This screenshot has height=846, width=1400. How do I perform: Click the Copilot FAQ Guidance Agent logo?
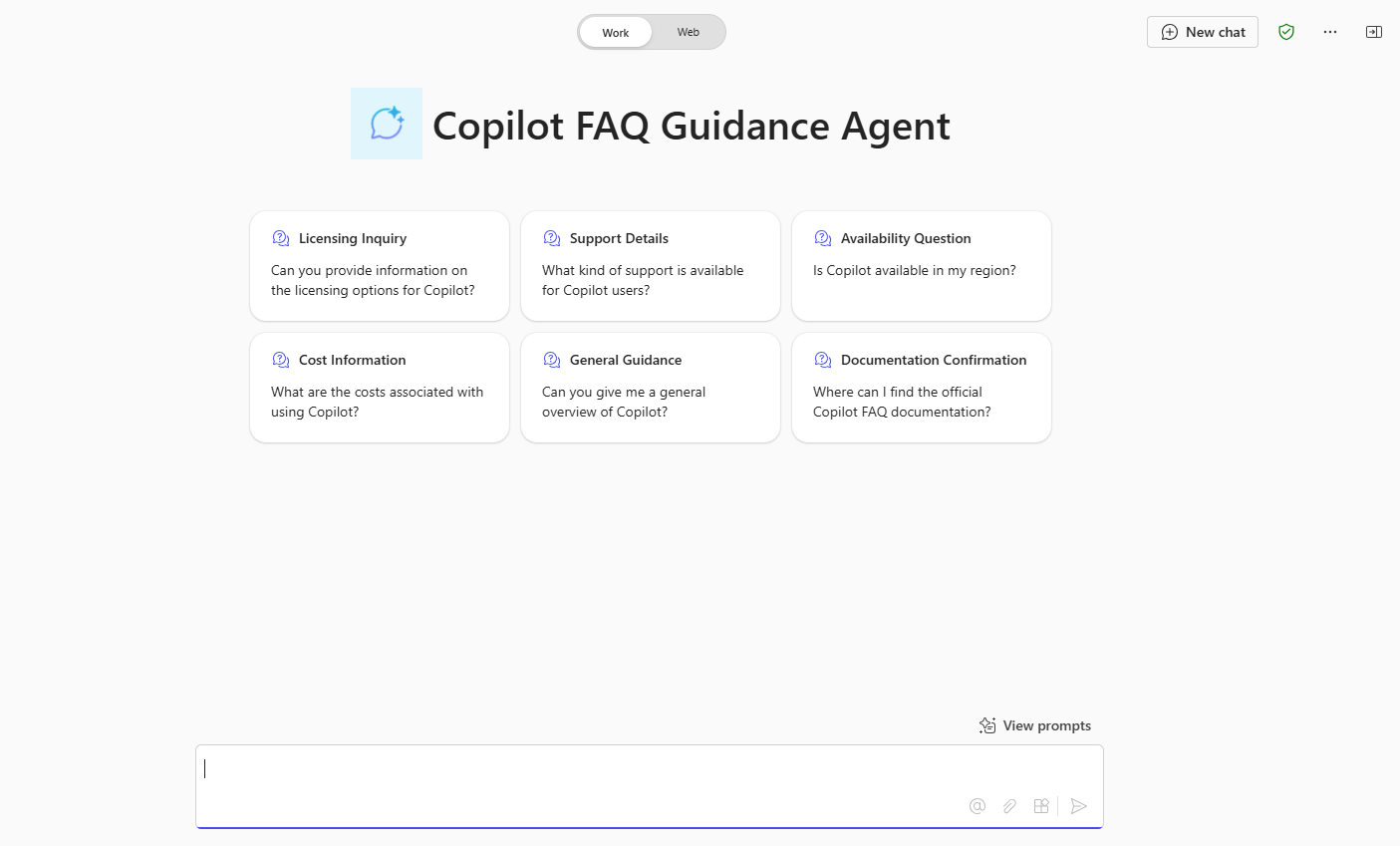click(387, 124)
